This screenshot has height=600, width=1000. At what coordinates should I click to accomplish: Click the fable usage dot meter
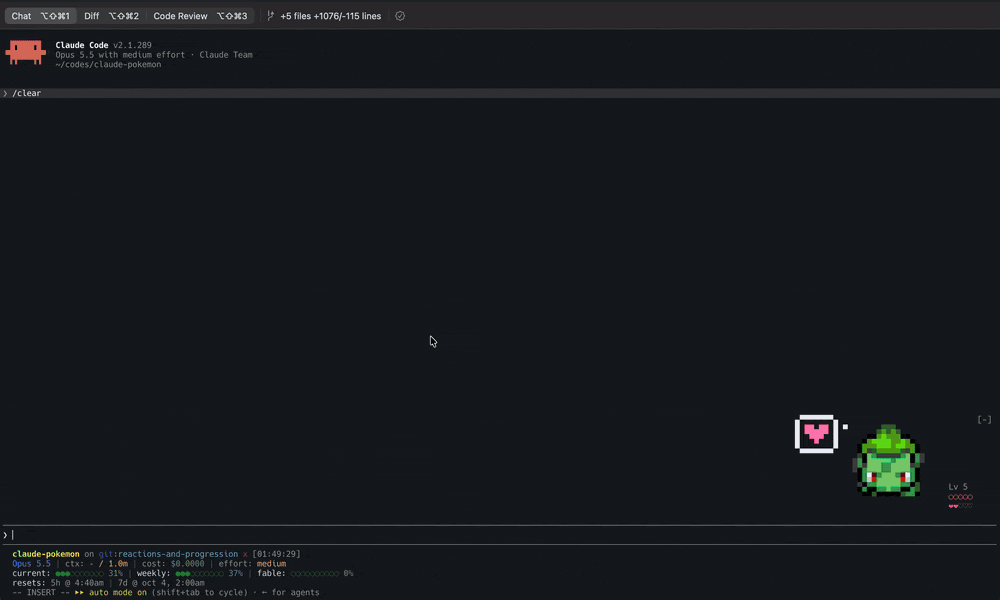click(314, 573)
